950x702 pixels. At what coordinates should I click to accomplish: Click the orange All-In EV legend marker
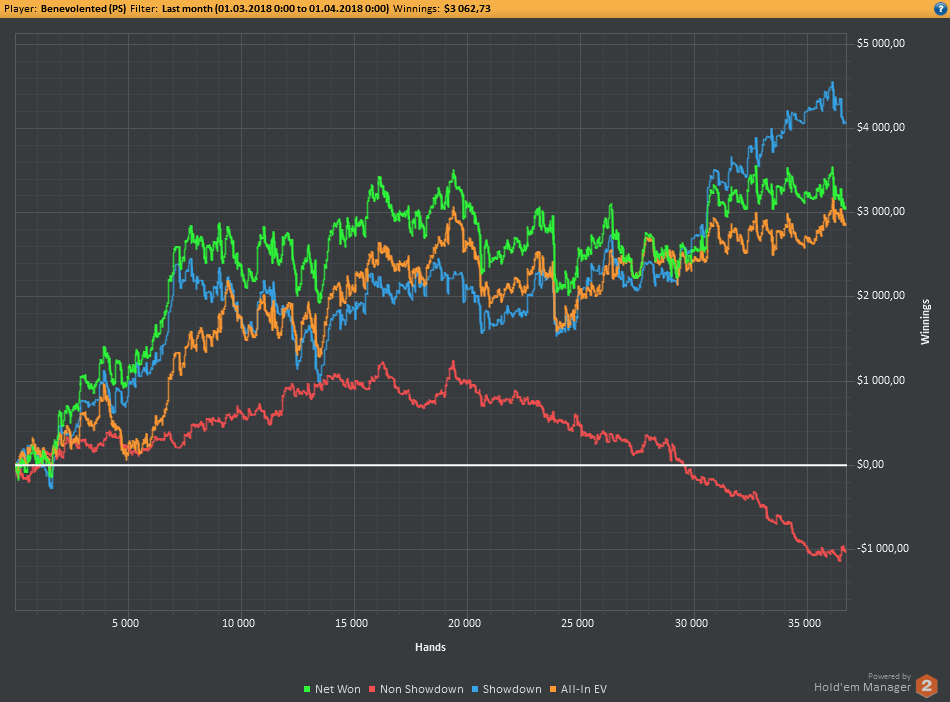pos(553,689)
